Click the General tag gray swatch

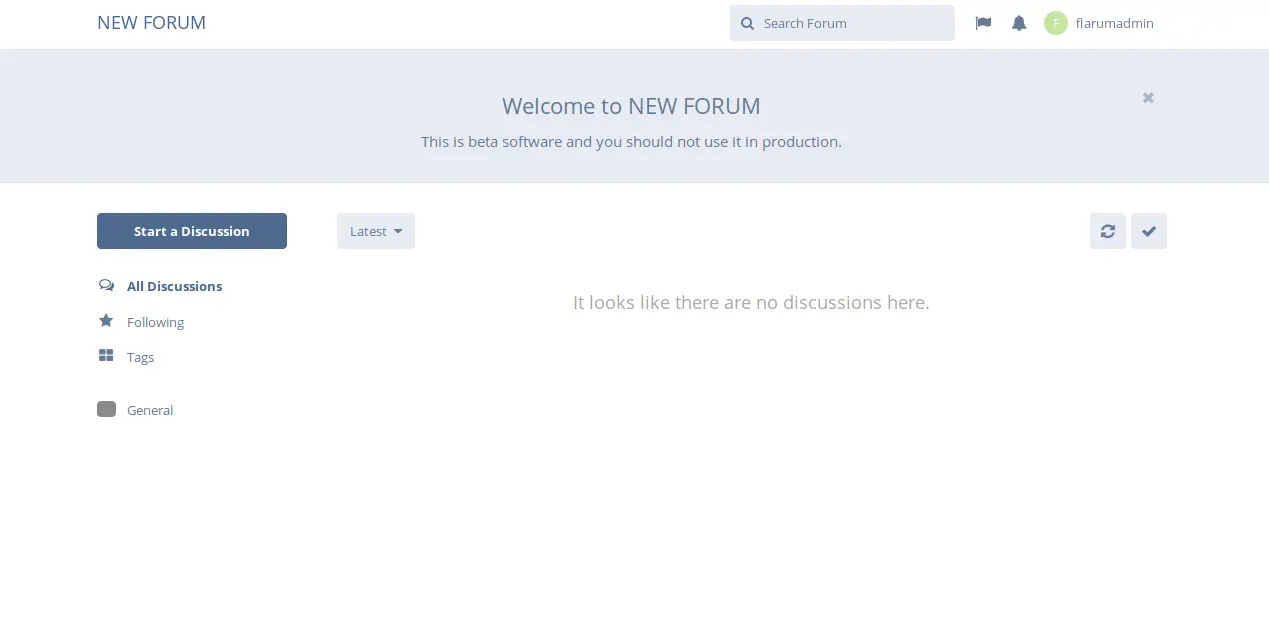pos(106,409)
